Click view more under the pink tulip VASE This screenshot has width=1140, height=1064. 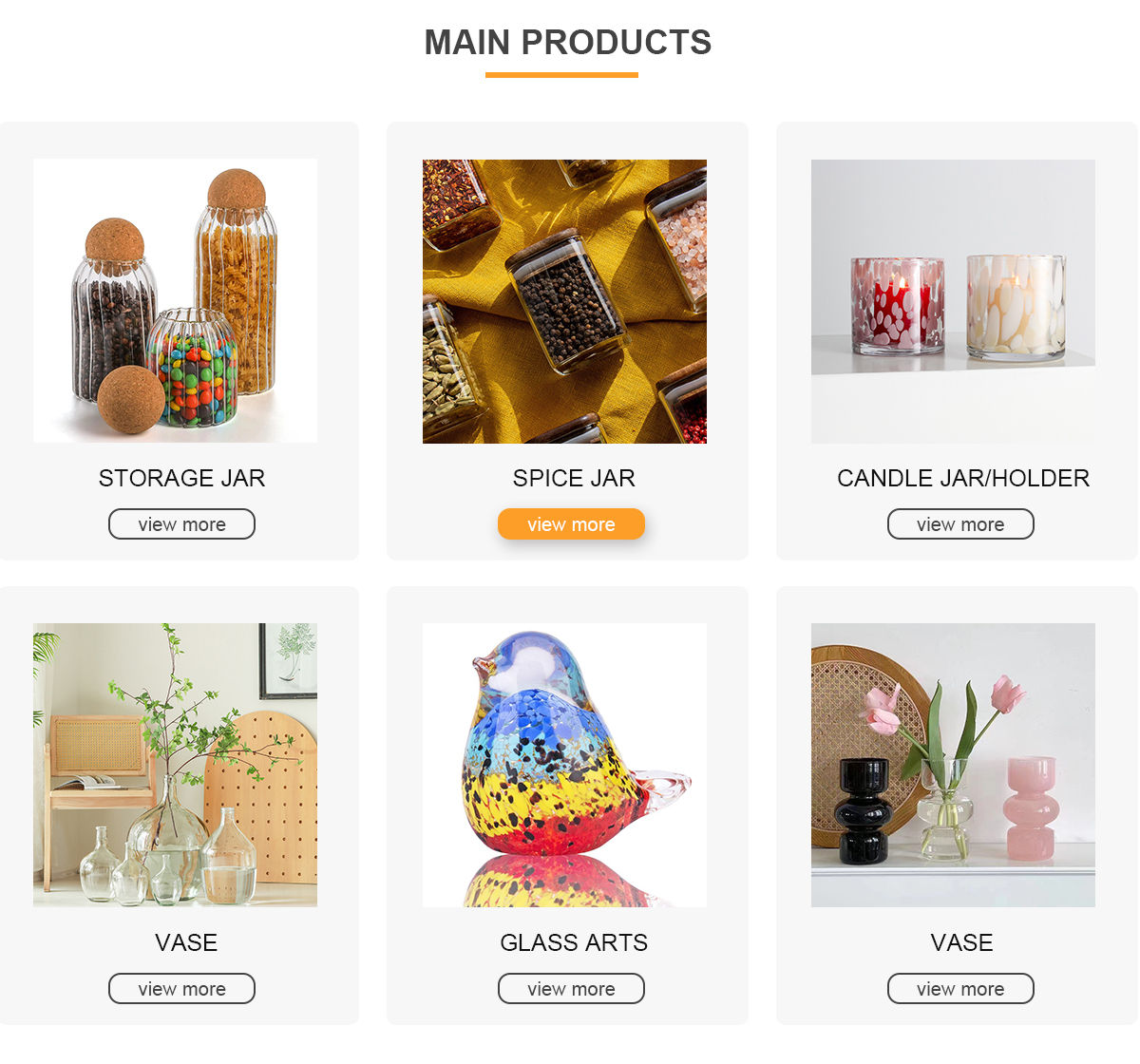click(960, 989)
